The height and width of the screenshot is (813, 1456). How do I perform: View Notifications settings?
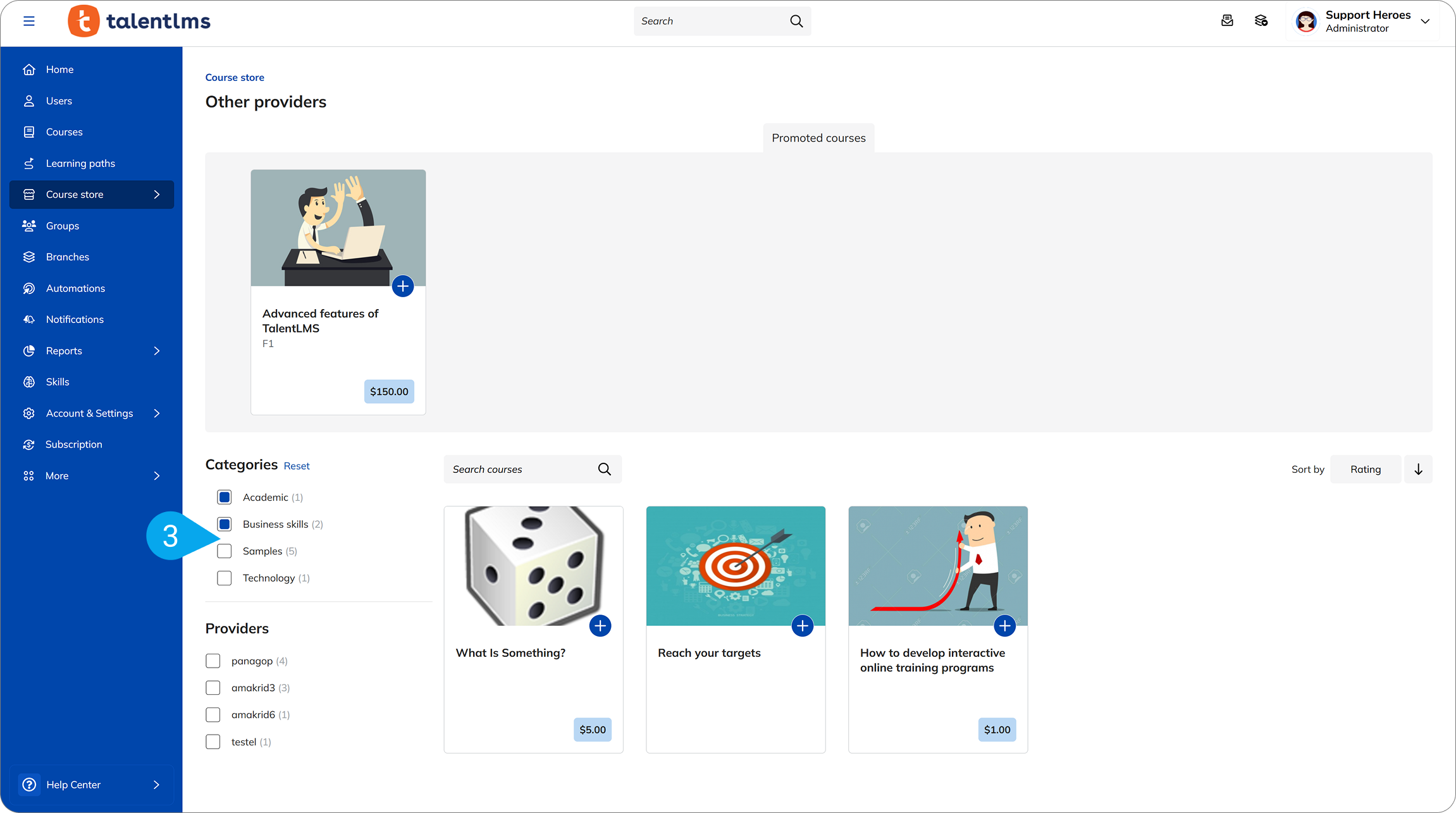pos(74,319)
